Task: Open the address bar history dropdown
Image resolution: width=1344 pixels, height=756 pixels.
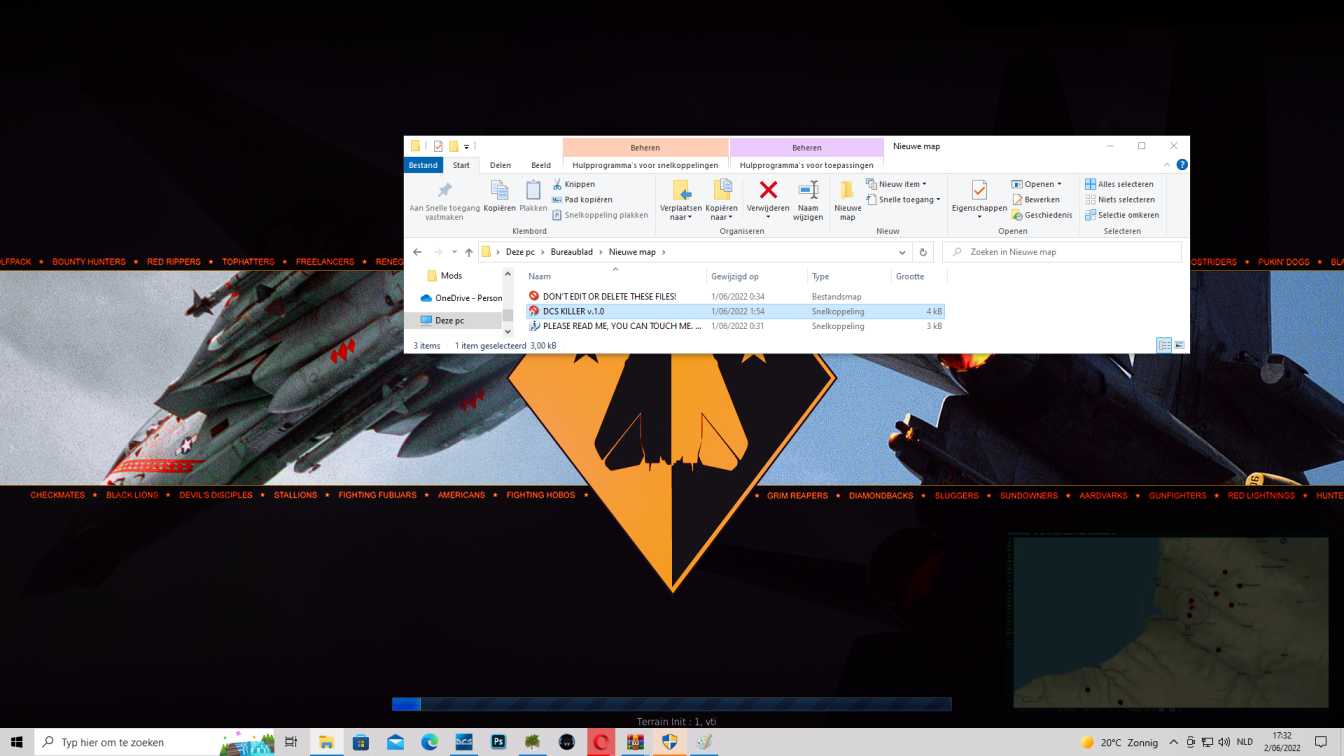Action: 902,252
